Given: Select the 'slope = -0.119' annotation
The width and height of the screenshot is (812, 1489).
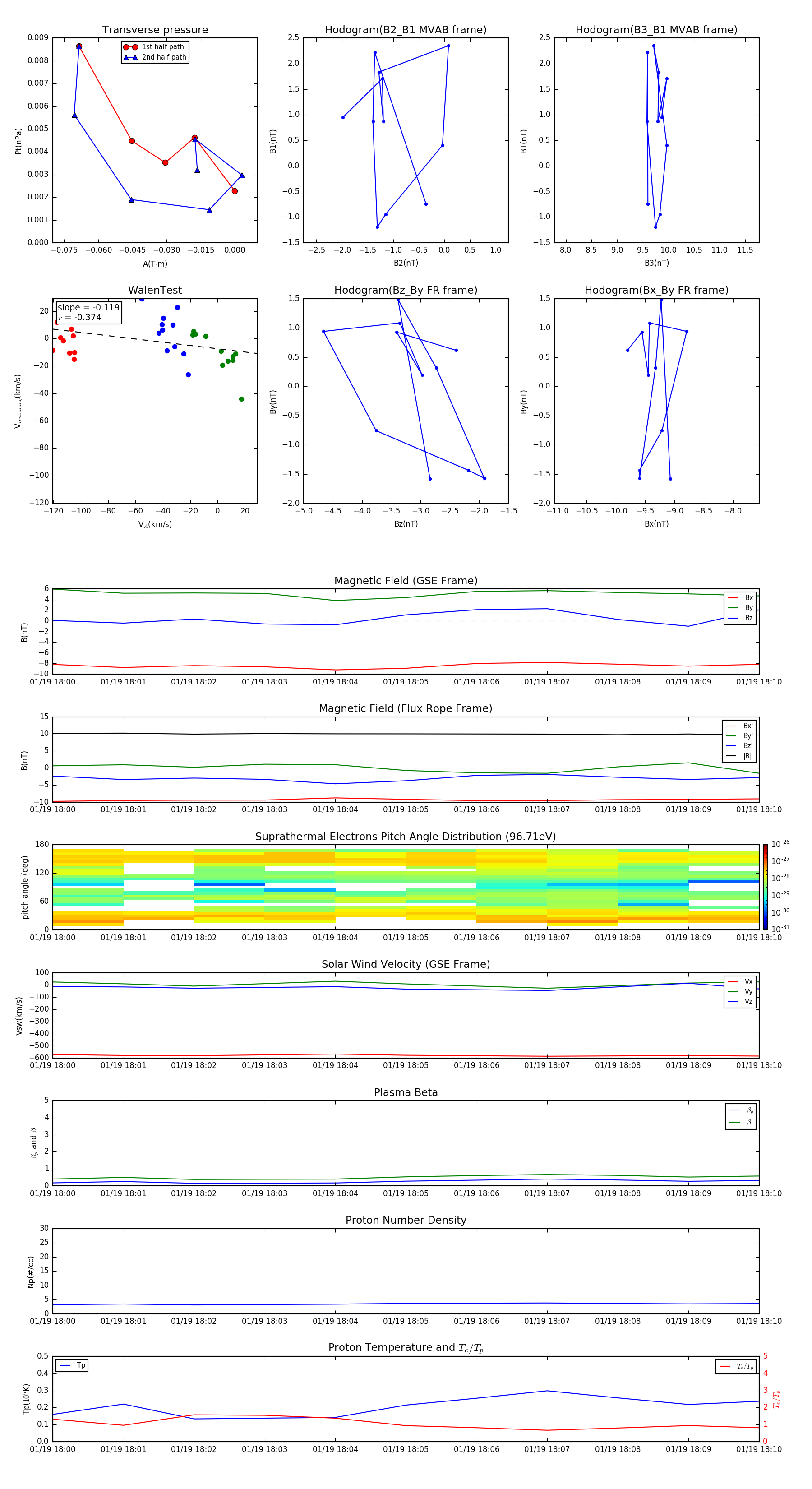Looking at the screenshot, I should click(88, 308).
